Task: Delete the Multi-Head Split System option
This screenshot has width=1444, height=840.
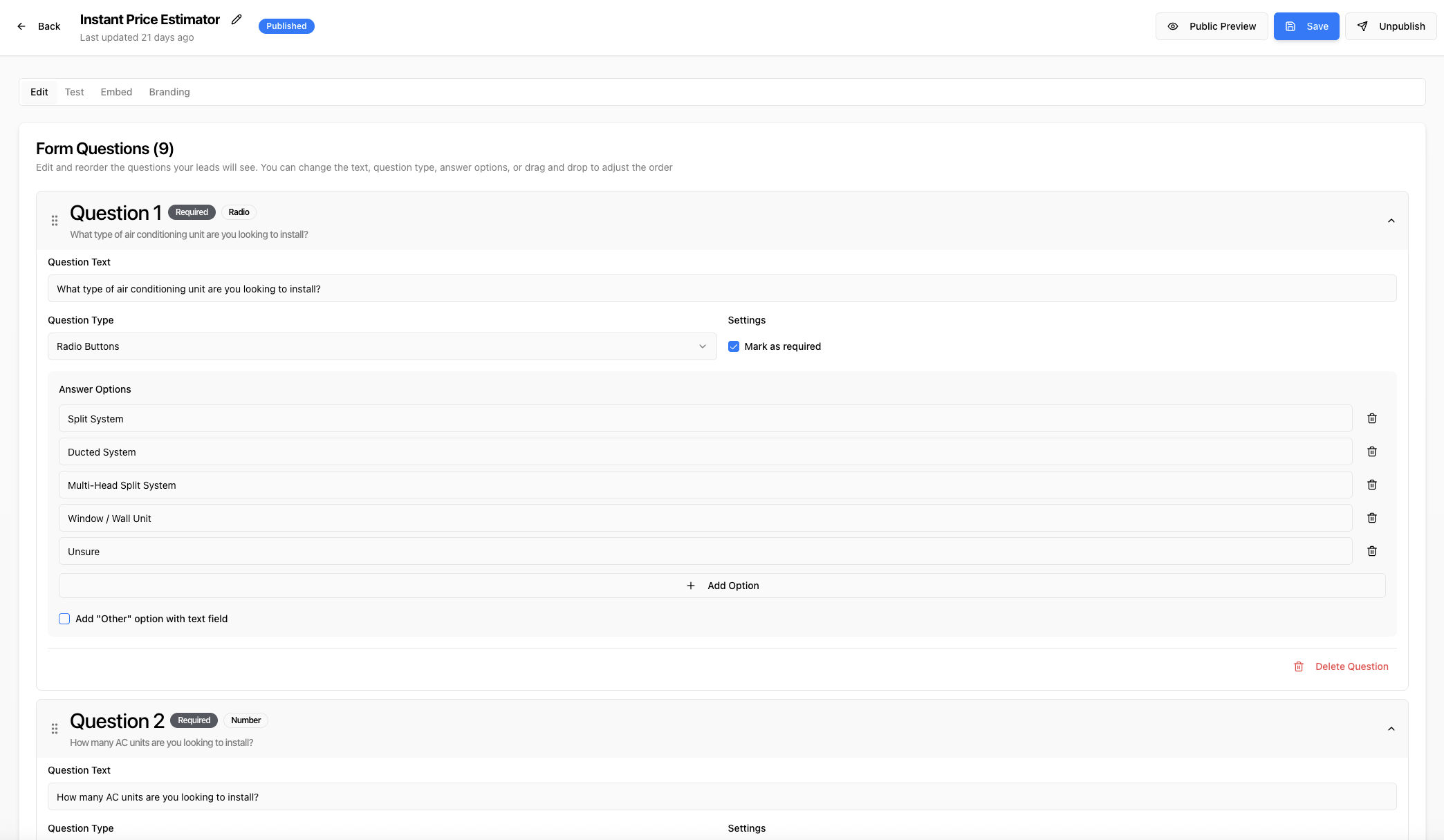Action: click(1372, 485)
